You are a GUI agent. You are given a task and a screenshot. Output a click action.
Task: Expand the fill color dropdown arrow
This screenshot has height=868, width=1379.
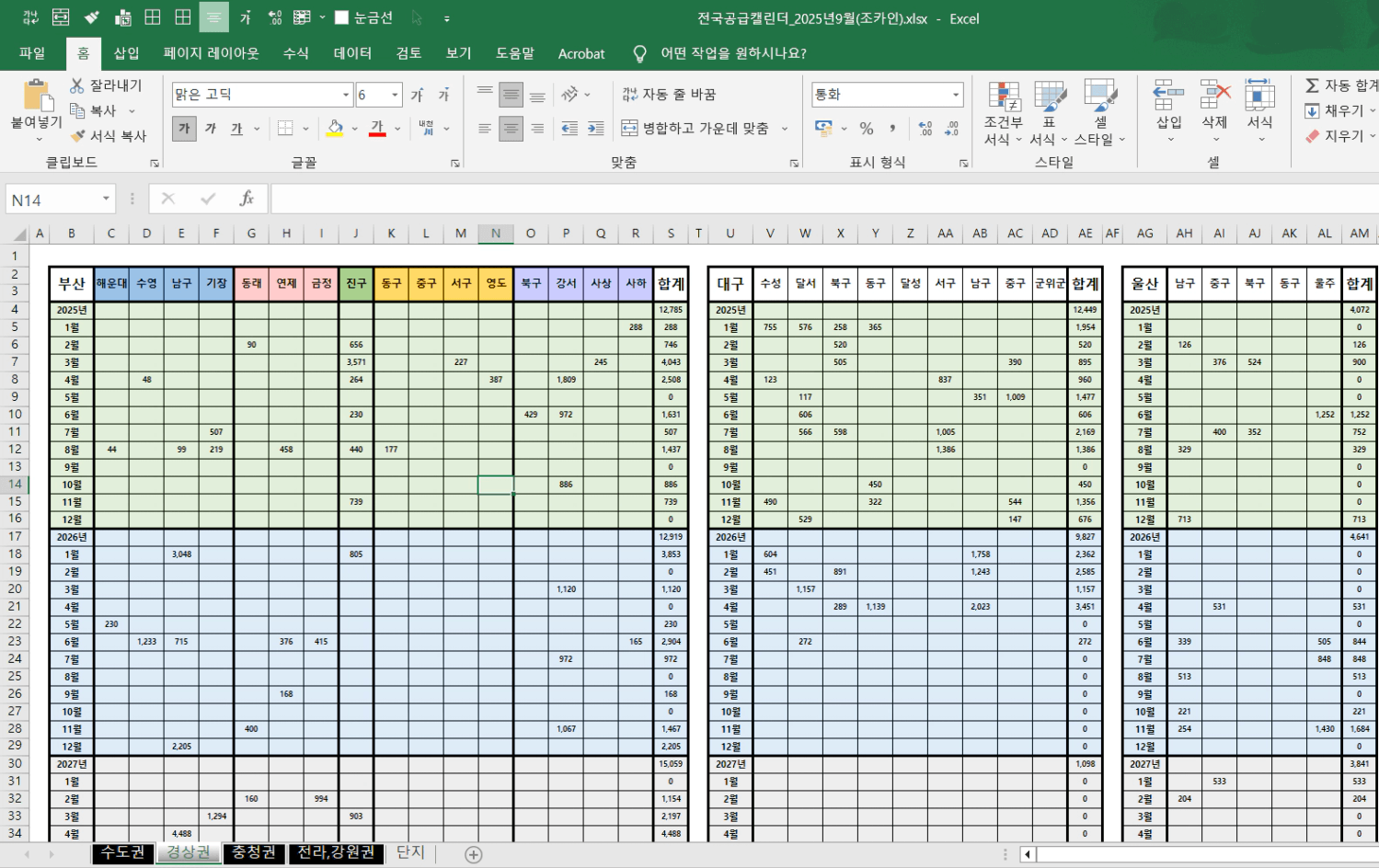pos(355,129)
